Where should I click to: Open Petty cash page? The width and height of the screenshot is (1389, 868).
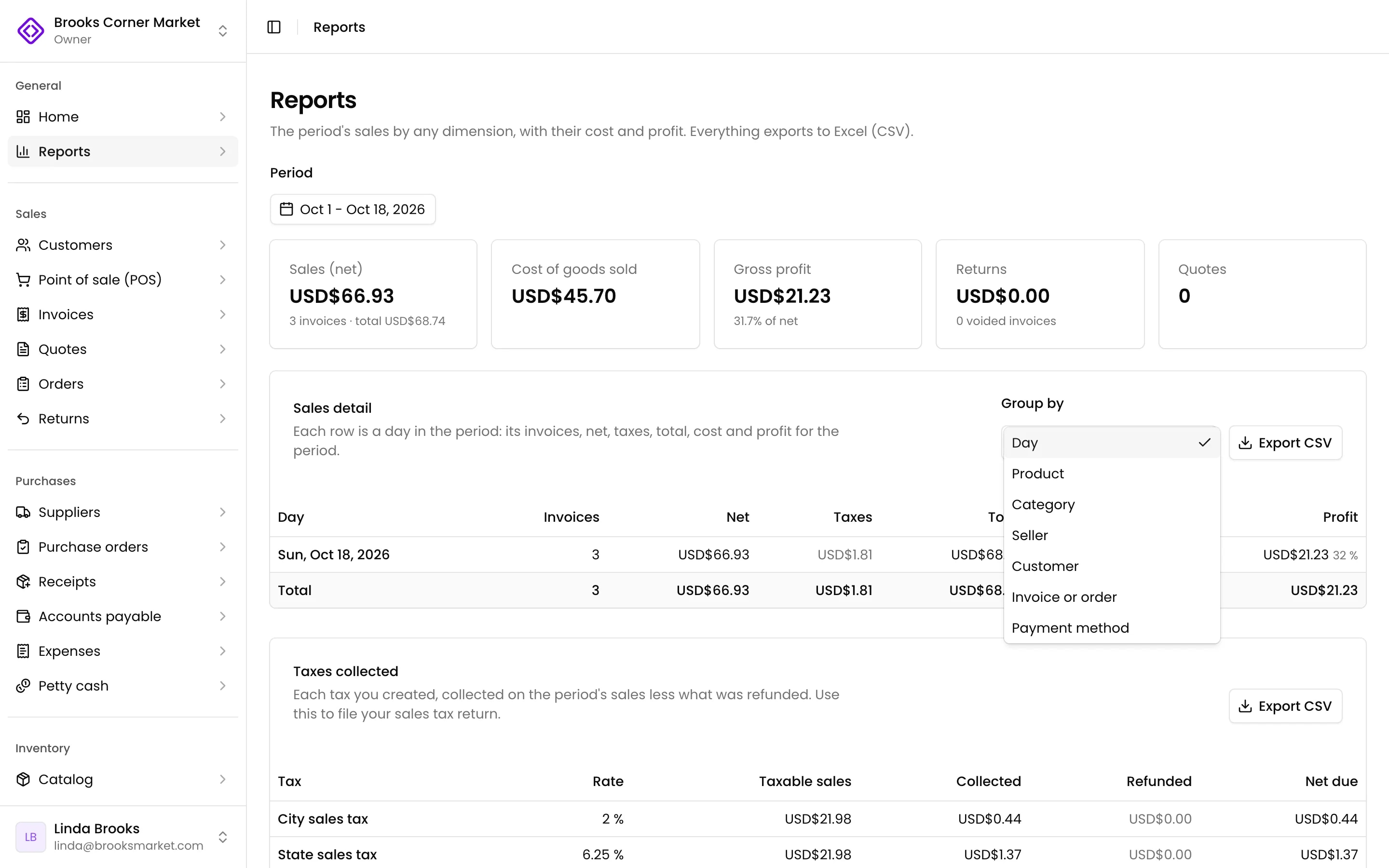click(123, 686)
